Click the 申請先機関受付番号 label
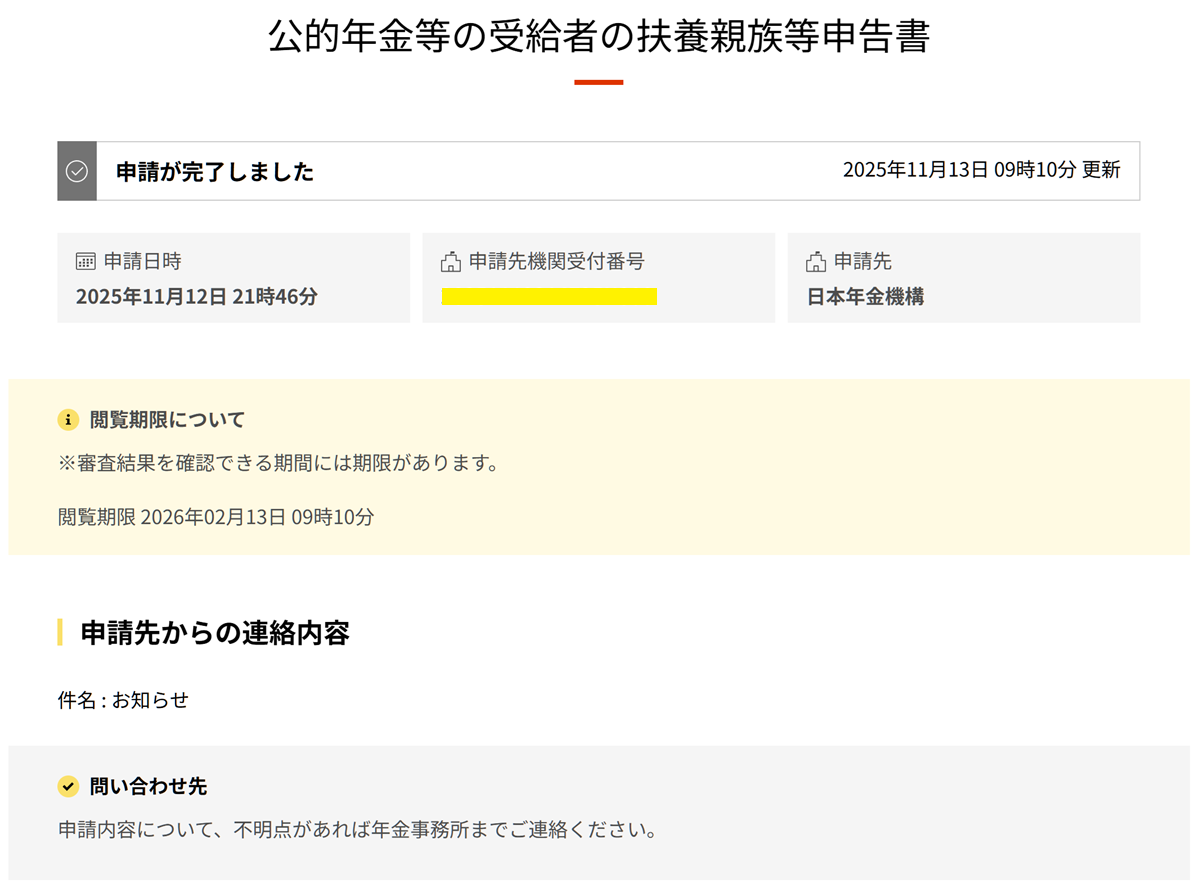1200x893 pixels. click(557, 262)
